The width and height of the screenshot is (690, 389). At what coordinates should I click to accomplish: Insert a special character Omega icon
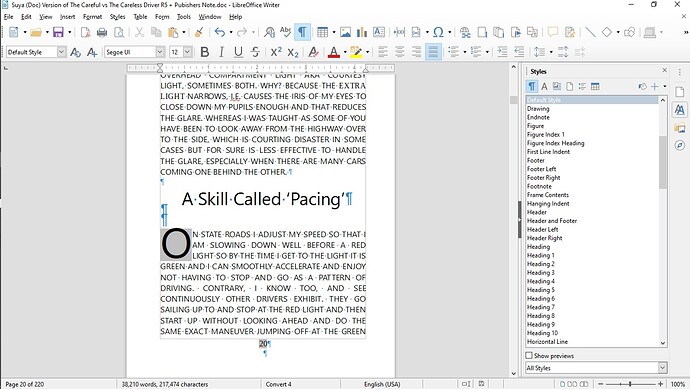point(438,32)
